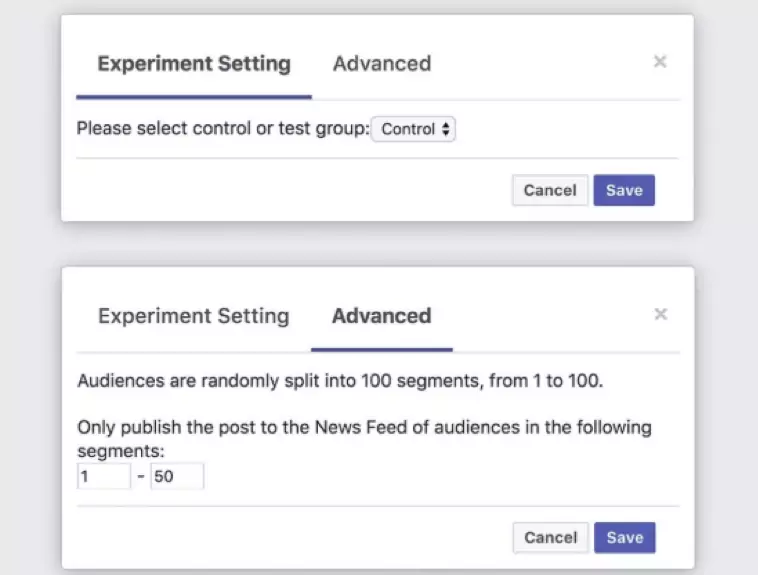Screen dimensions: 758x575
Task: Switch to Advanced tab in upper dialog
Action: point(382,64)
